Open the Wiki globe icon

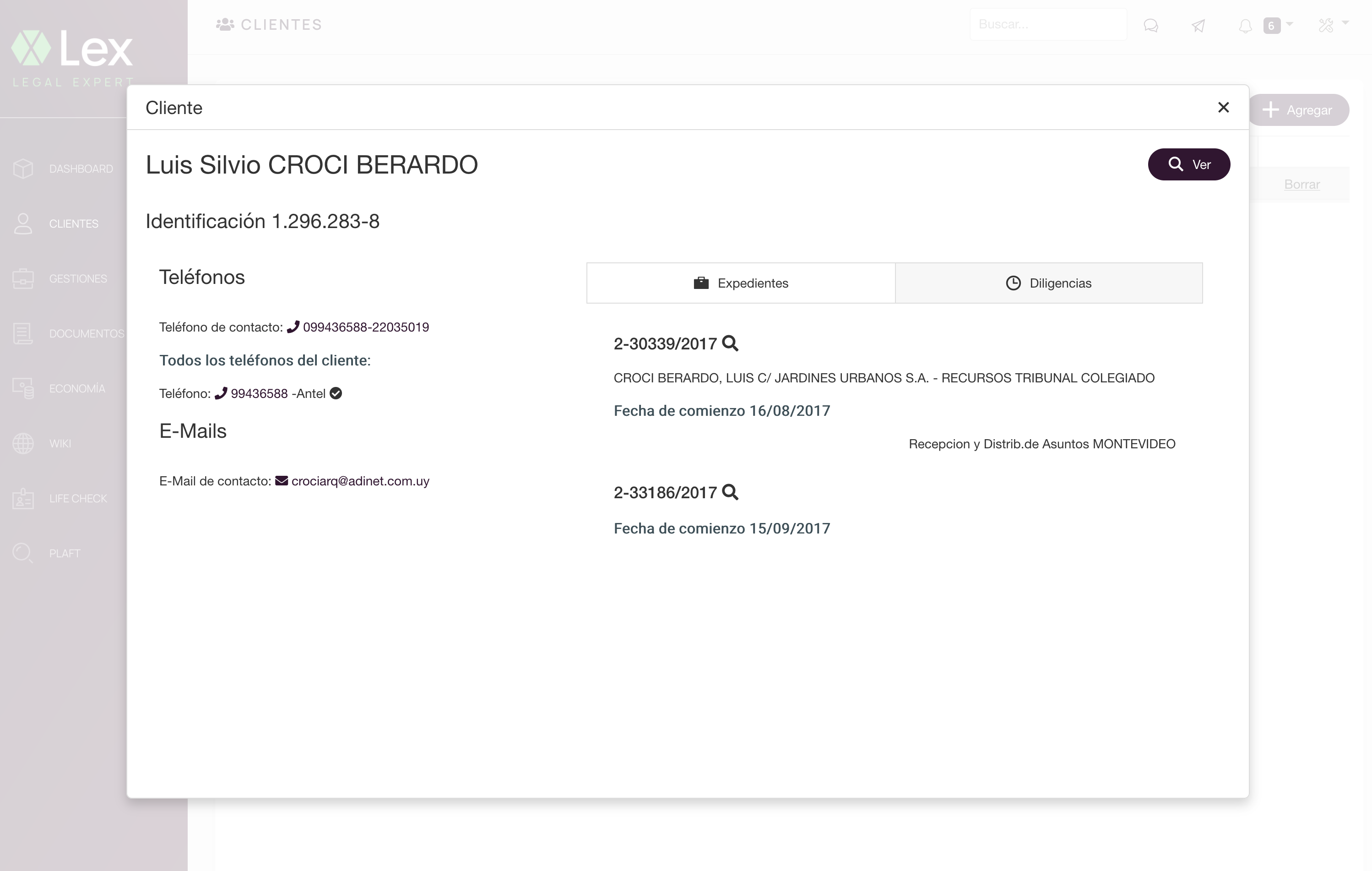(x=23, y=443)
